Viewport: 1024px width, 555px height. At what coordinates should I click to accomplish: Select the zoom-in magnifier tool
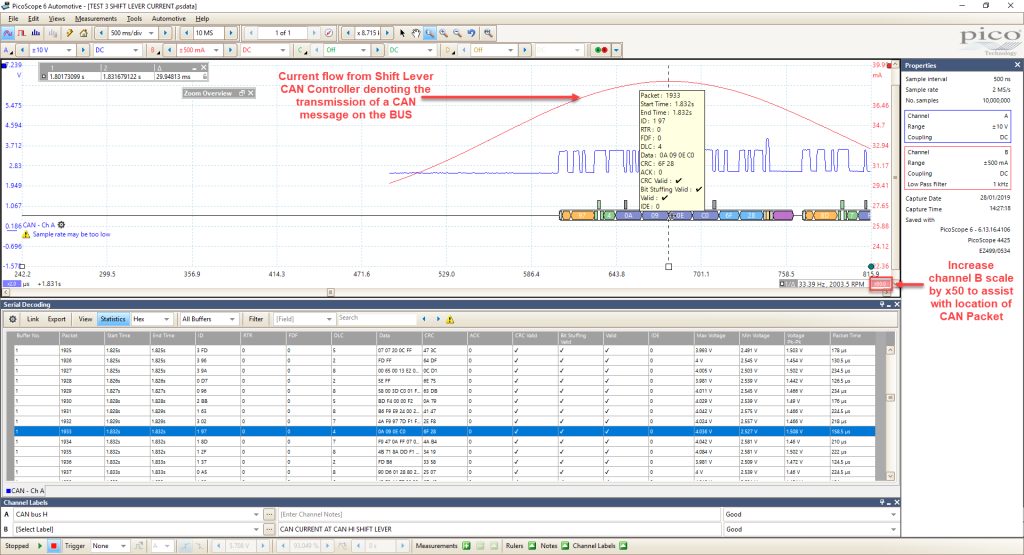(443, 33)
